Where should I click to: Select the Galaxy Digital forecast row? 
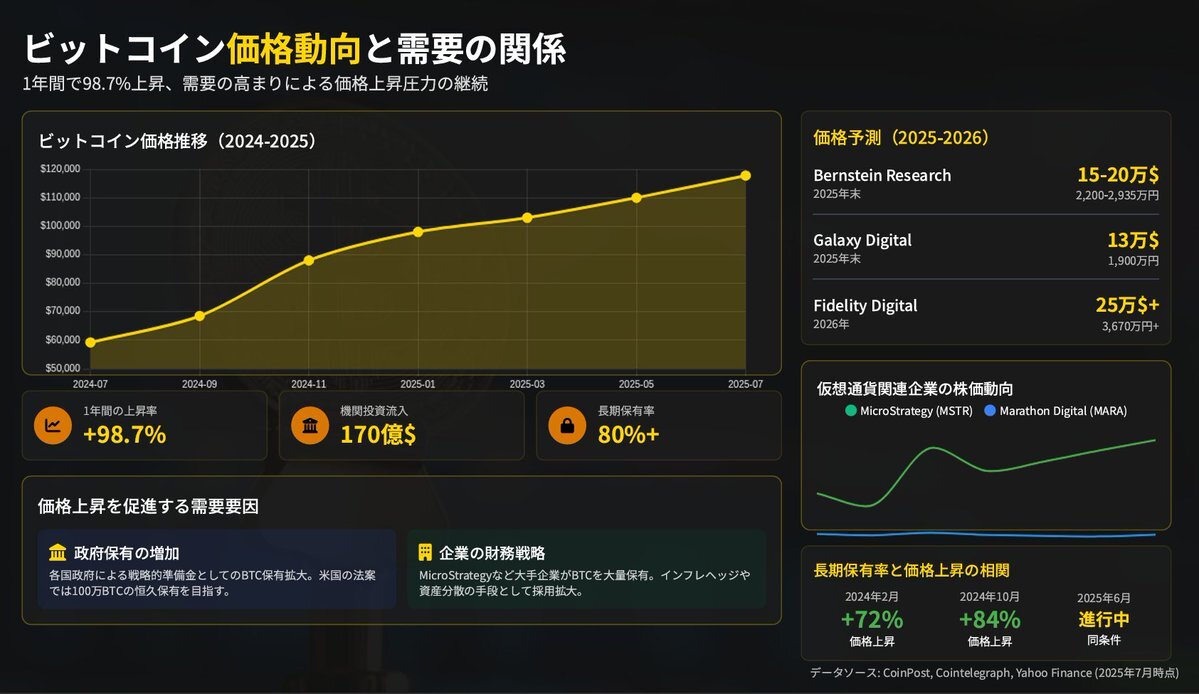[x=986, y=248]
